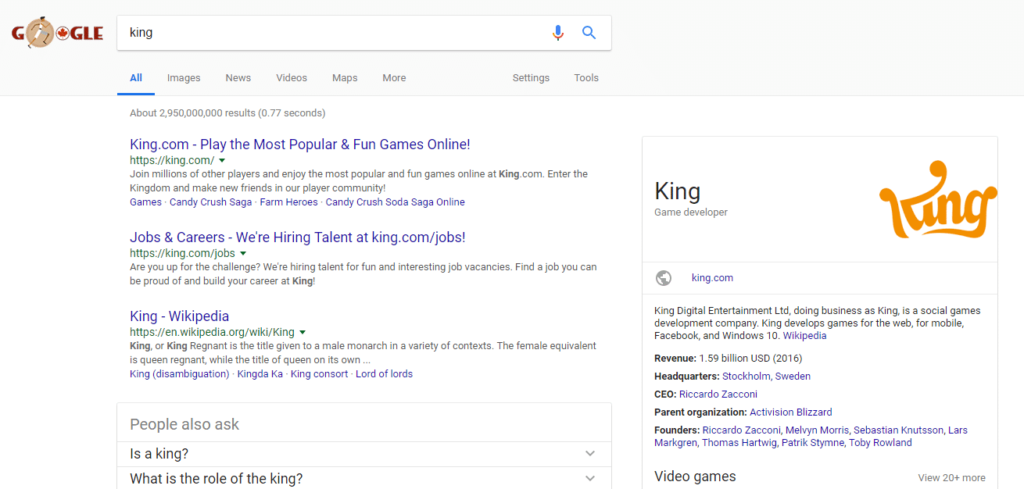Click the blue magnifier search icon
Screen dimensions: 1024x489
point(589,33)
